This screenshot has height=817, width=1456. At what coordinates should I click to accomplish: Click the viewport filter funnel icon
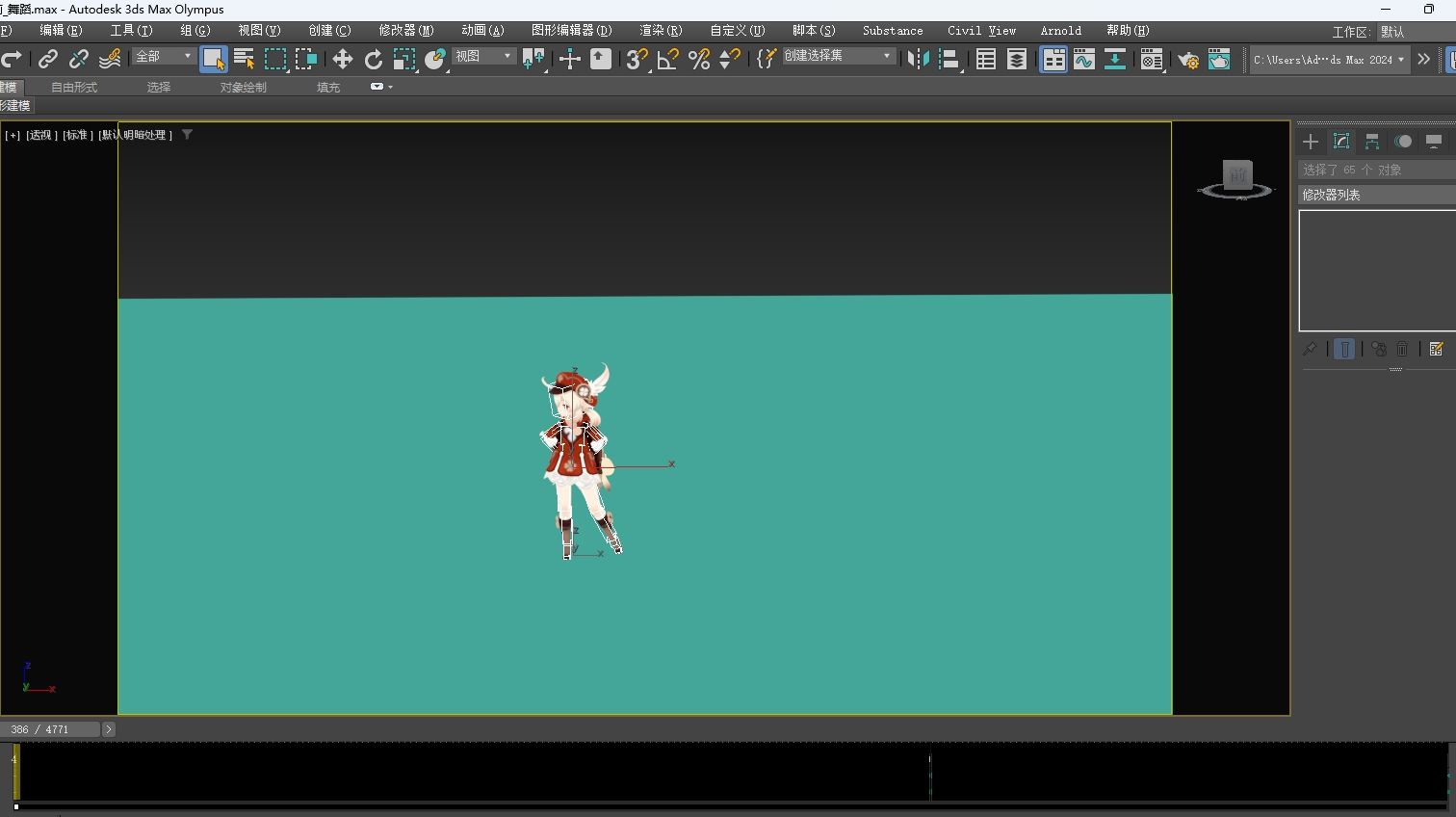[187, 135]
